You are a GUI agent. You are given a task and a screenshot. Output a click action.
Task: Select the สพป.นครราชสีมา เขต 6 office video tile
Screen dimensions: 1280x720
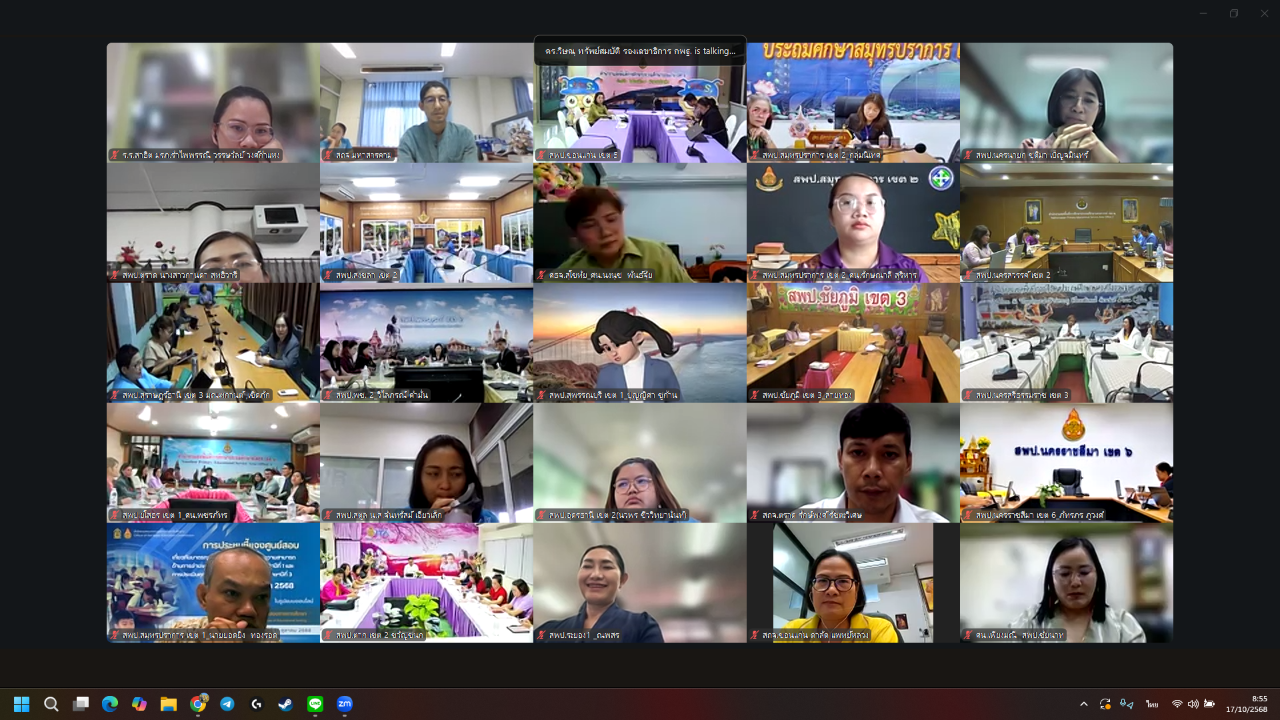(x=1066, y=462)
